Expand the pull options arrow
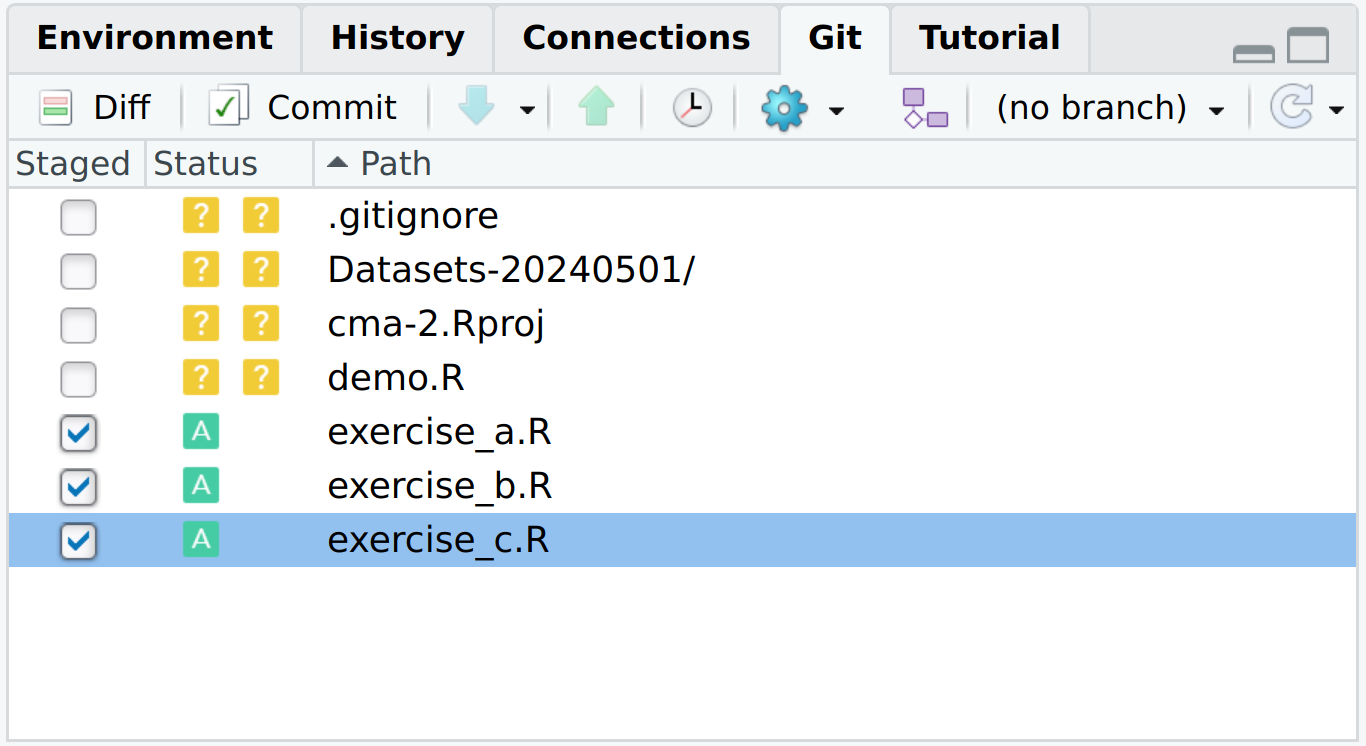 tap(527, 109)
